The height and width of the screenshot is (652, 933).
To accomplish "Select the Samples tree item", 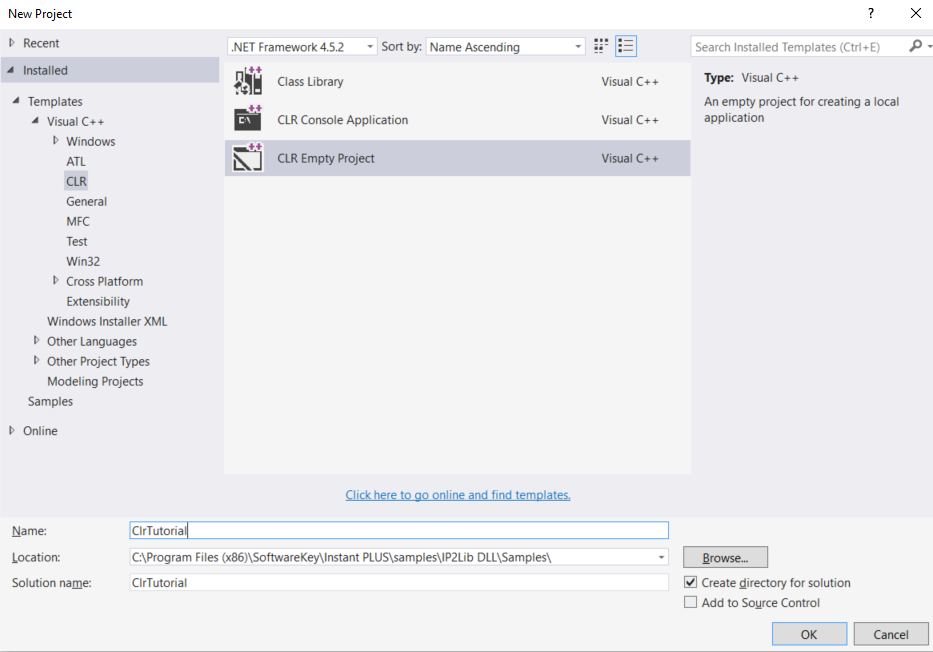I will [51, 402].
